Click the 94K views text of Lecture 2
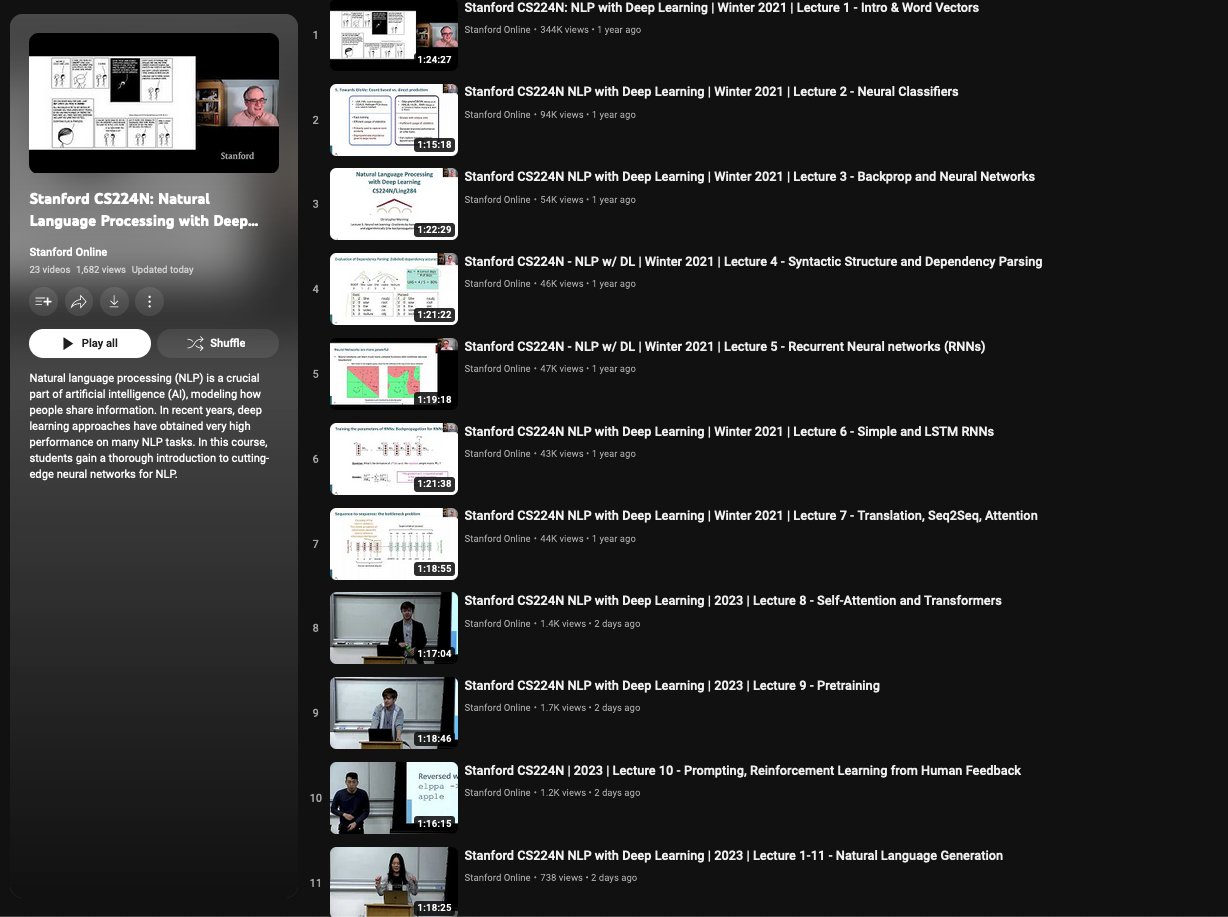This screenshot has width=1228, height=917. 562,115
